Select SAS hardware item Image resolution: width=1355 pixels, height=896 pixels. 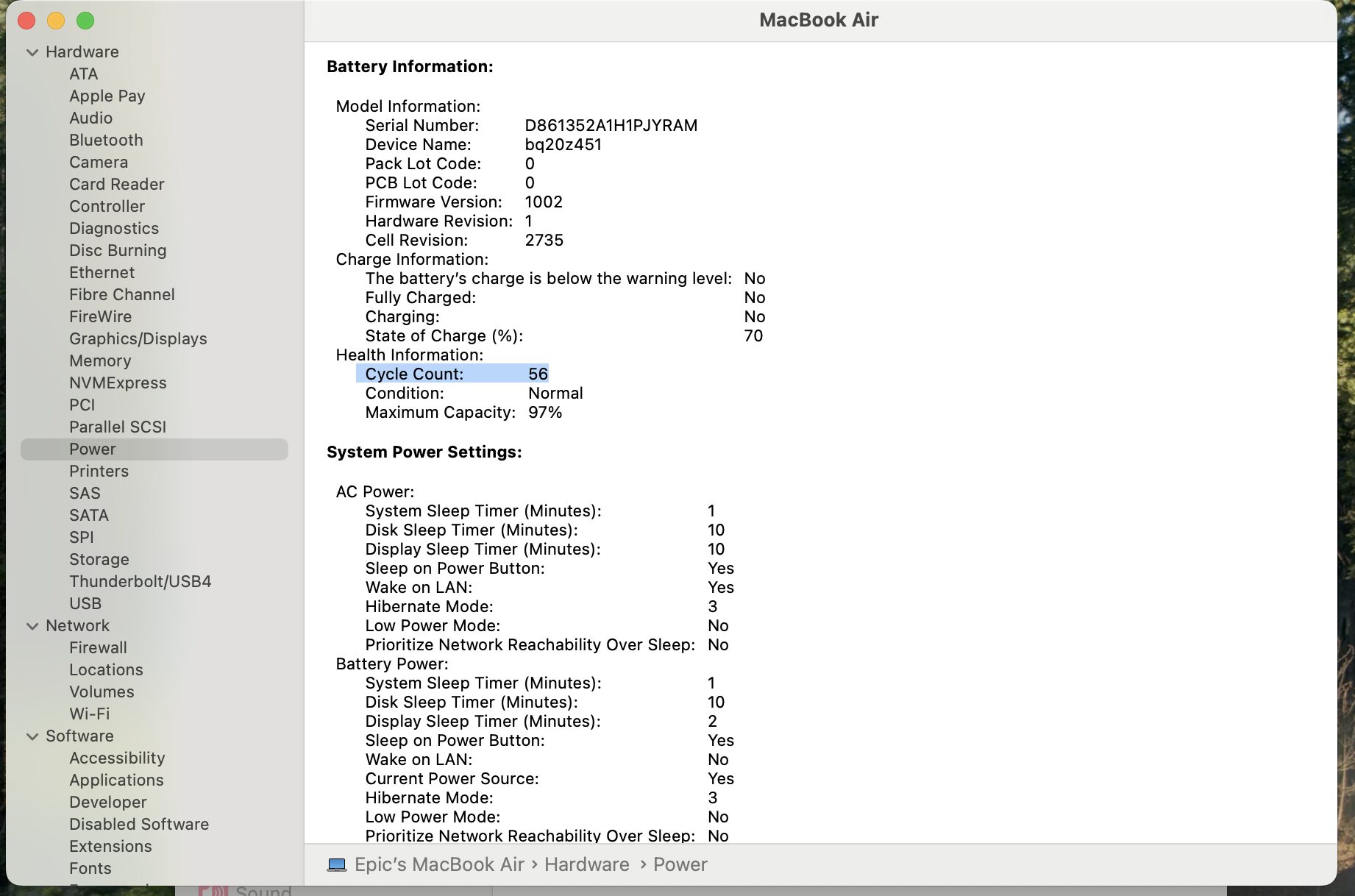pyautogui.click(x=85, y=494)
